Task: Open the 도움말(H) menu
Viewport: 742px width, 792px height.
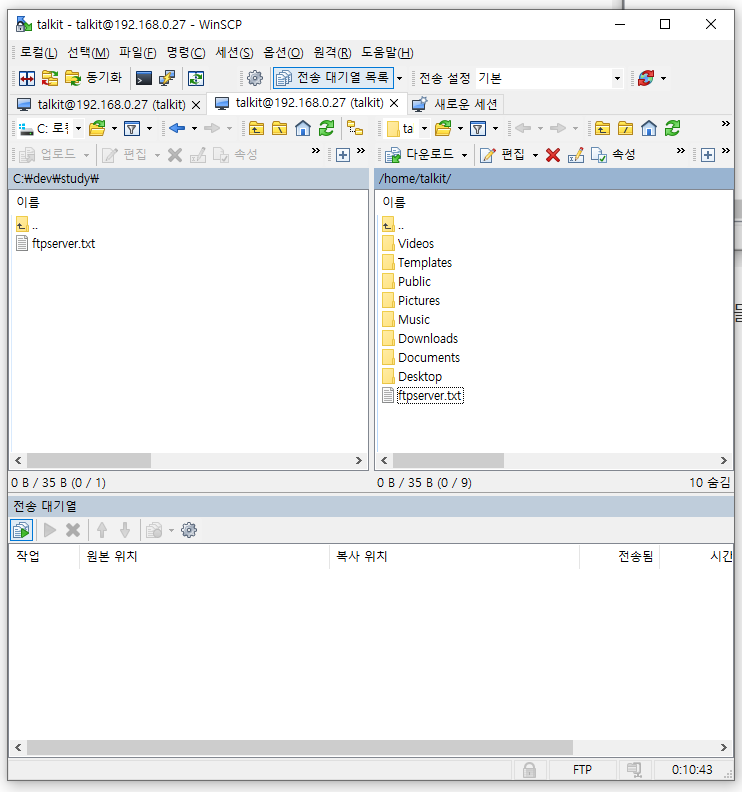Action: [x=387, y=53]
